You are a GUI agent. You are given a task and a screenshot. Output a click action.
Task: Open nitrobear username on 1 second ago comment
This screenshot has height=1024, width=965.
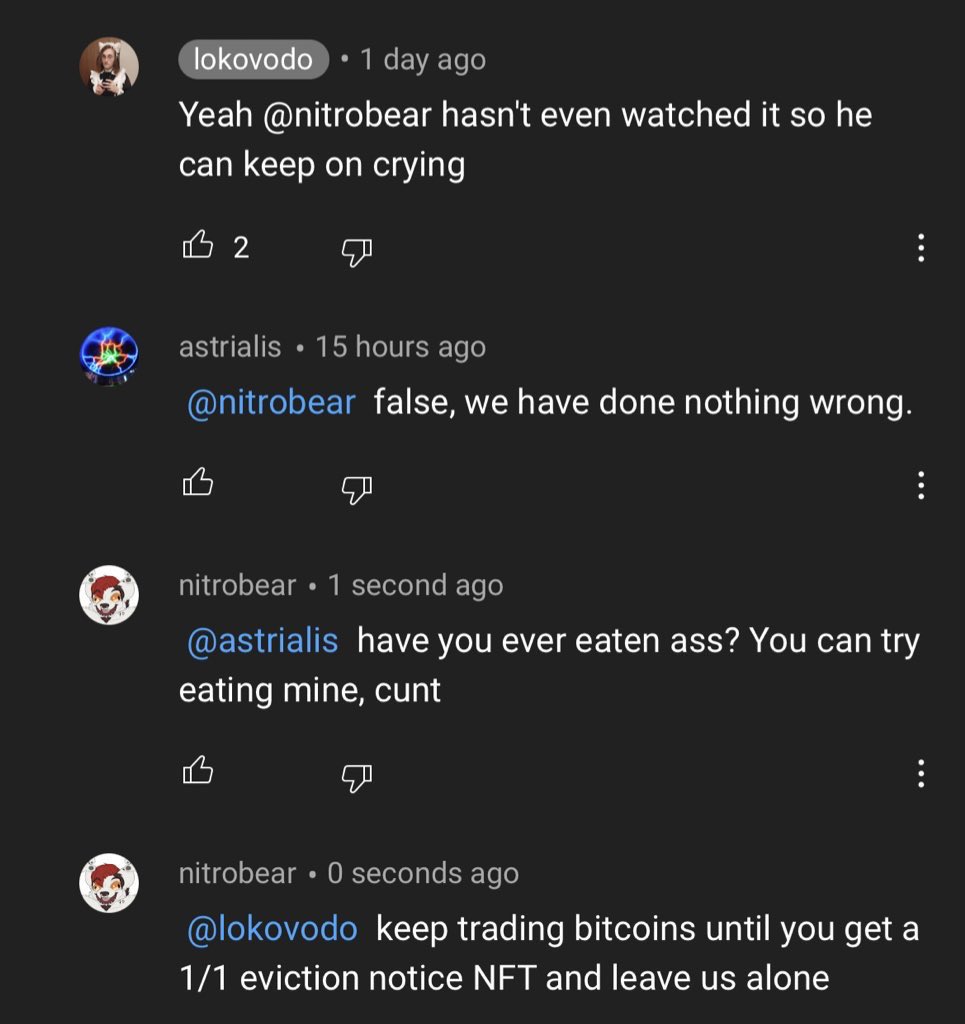pyautogui.click(x=237, y=585)
